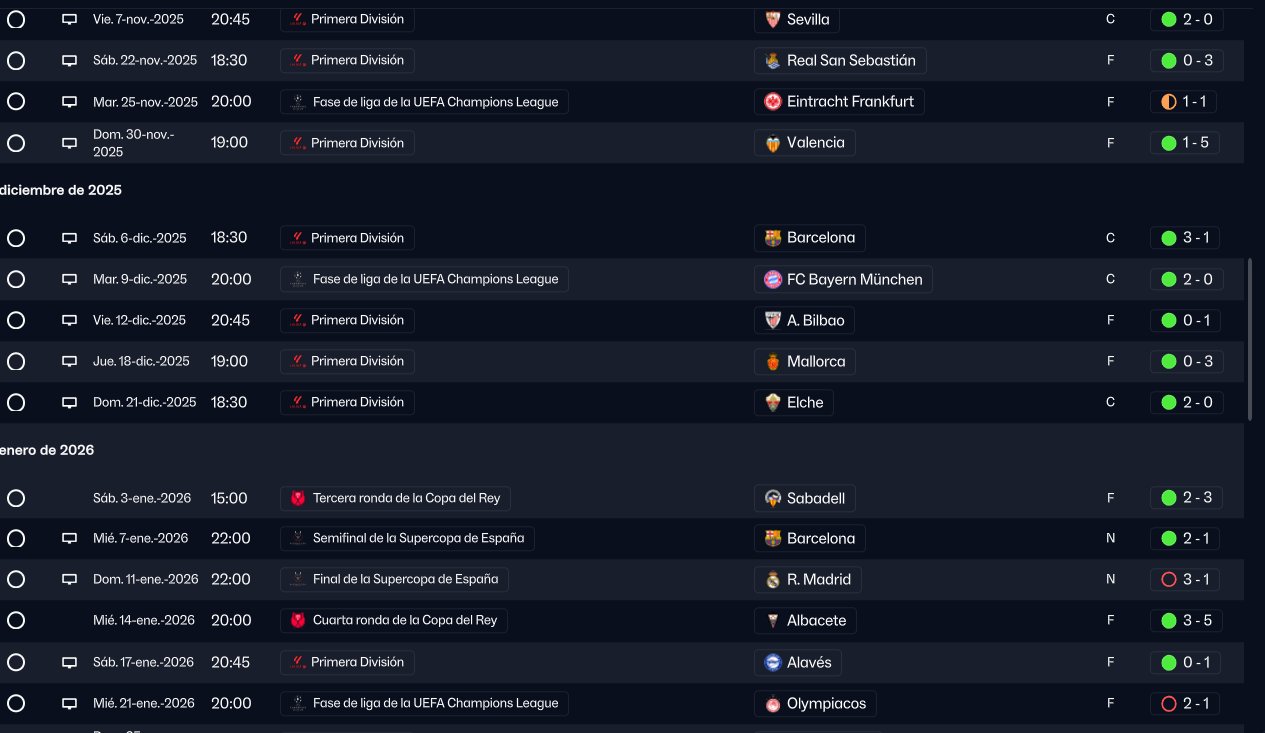Click the FC Bayern München crest icon

(x=772, y=280)
